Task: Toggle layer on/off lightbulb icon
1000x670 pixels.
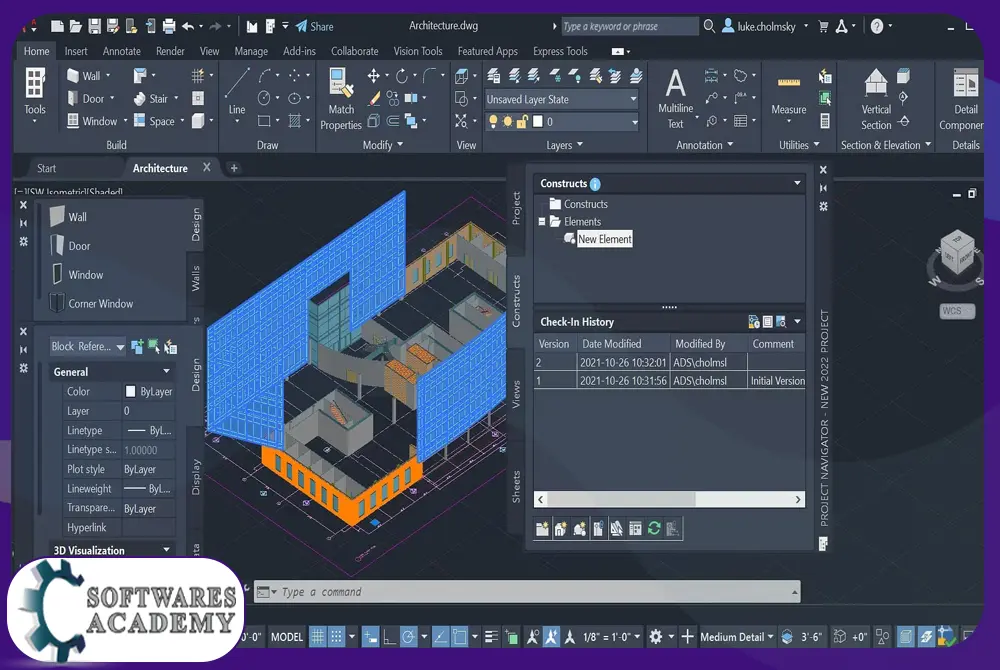Action: (x=493, y=121)
